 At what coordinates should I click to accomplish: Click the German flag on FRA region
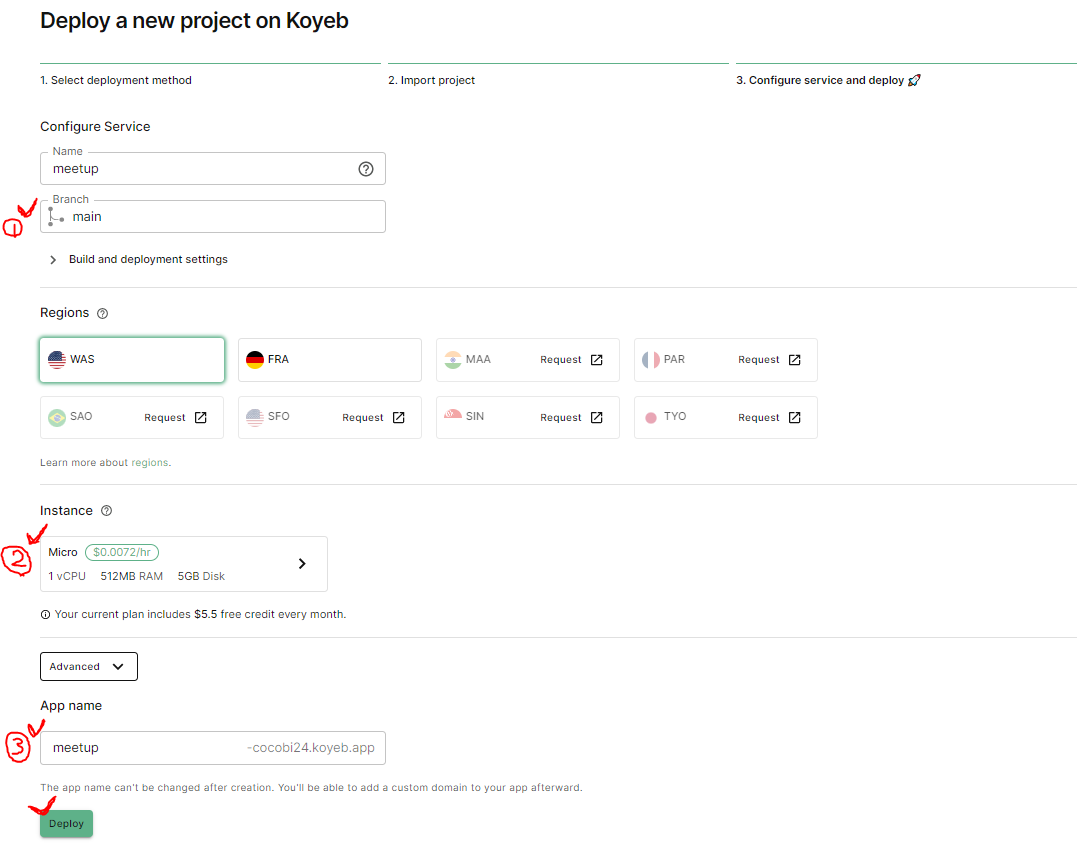point(255,360)
